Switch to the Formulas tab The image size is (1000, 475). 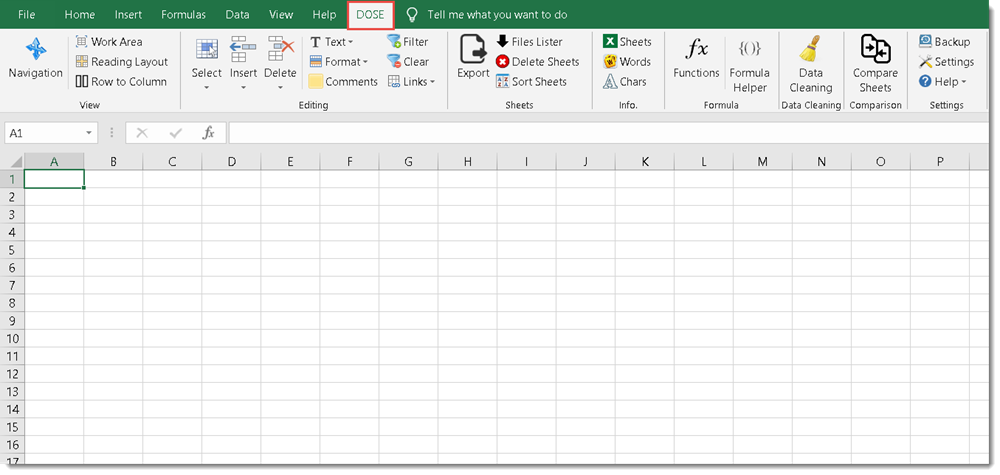click(x=184, y=14)
